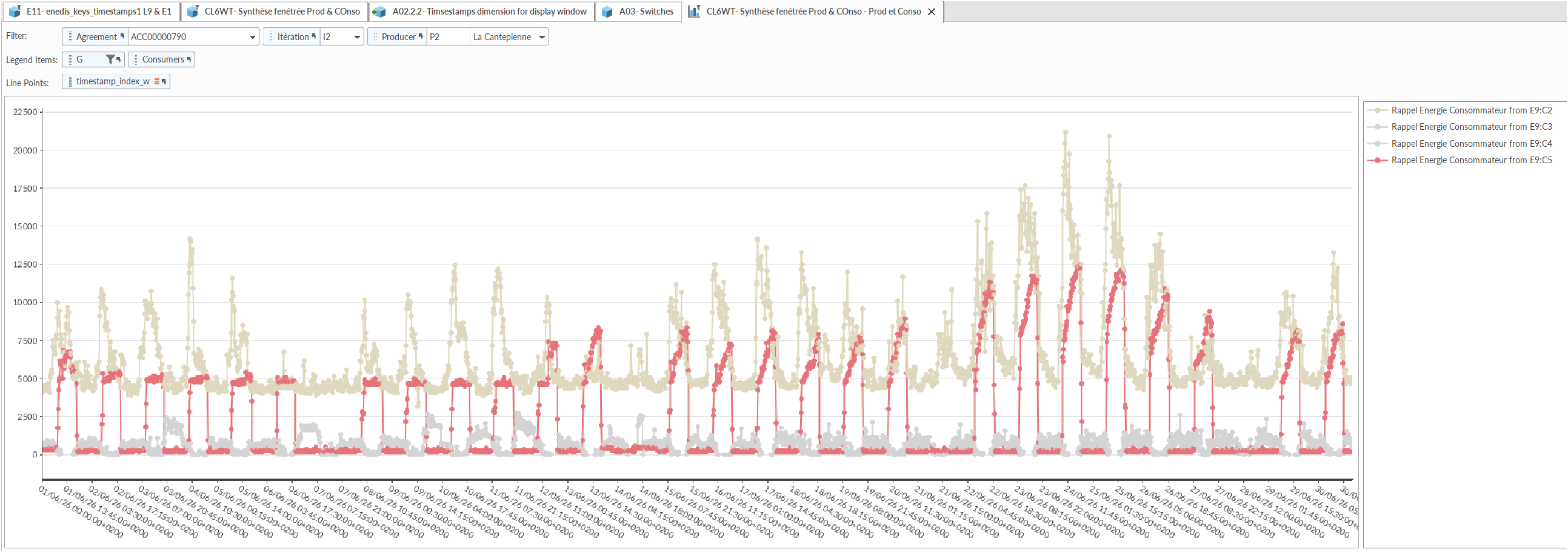
Task: Click legend text Rappel Energie Consommateur from E9:C4
Action: 1472,144
